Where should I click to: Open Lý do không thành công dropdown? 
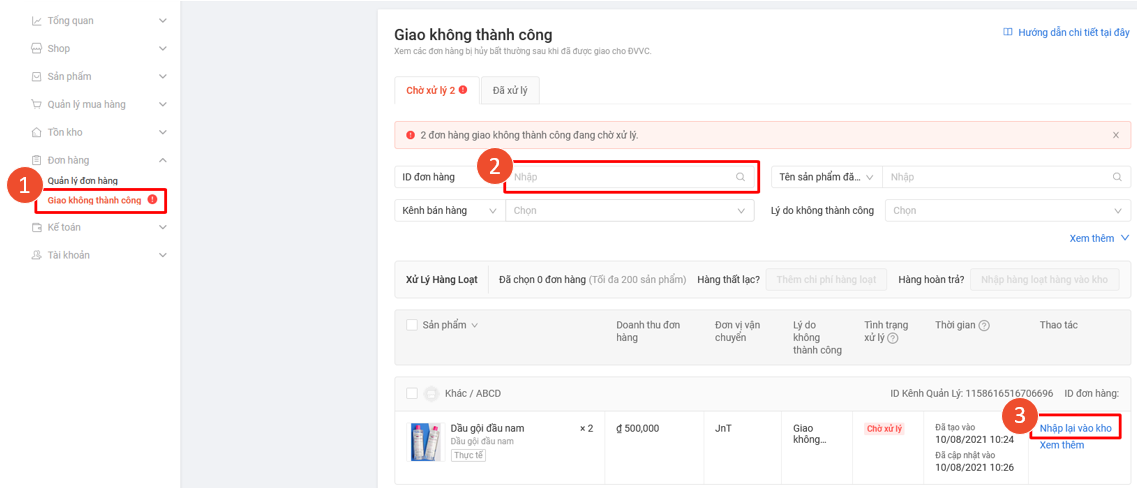pyautogui.click(x=1008, y=211)
